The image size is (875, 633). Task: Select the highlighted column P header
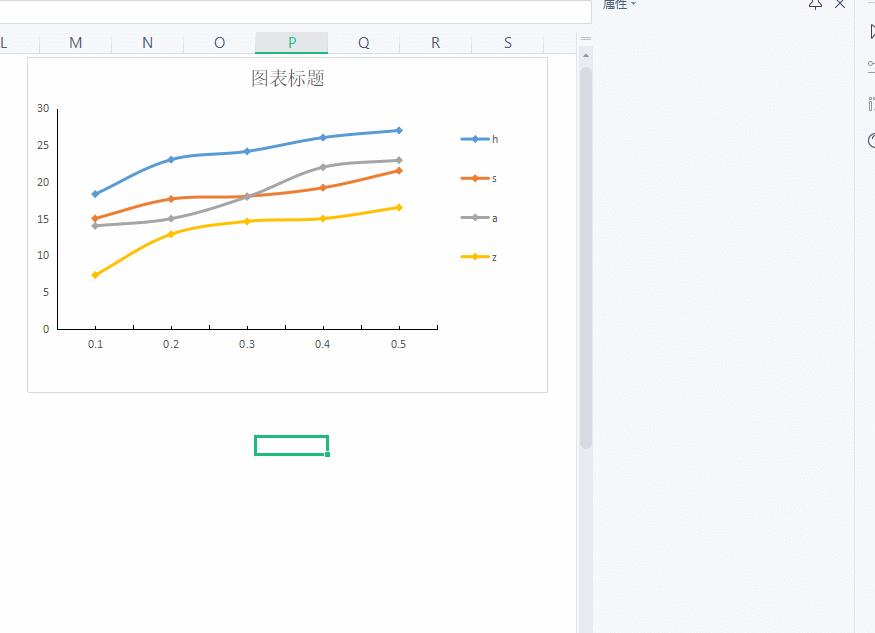[291, 43]
